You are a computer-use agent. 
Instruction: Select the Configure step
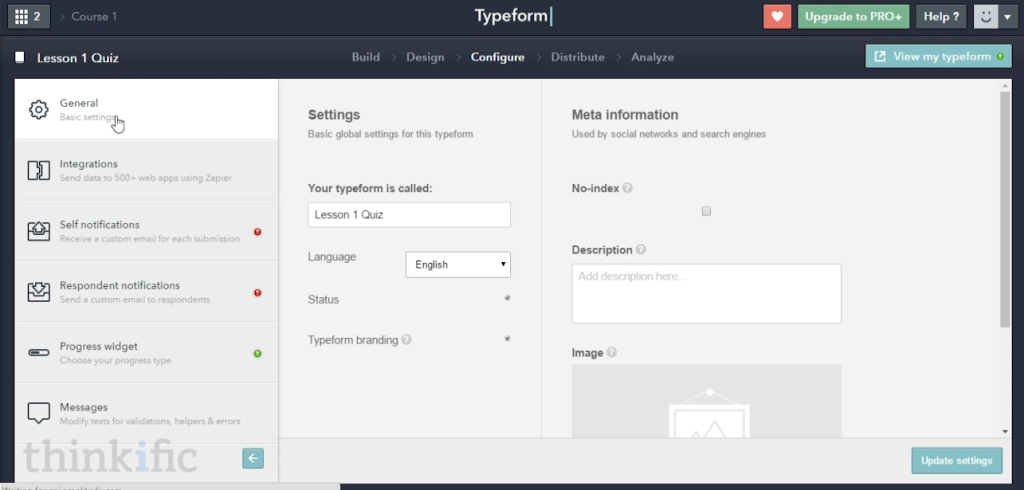(x=498, y=57)
